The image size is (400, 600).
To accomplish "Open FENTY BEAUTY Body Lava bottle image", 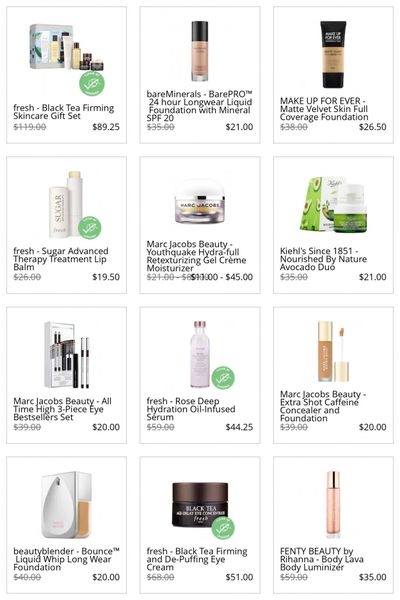I will pos(333,505).
